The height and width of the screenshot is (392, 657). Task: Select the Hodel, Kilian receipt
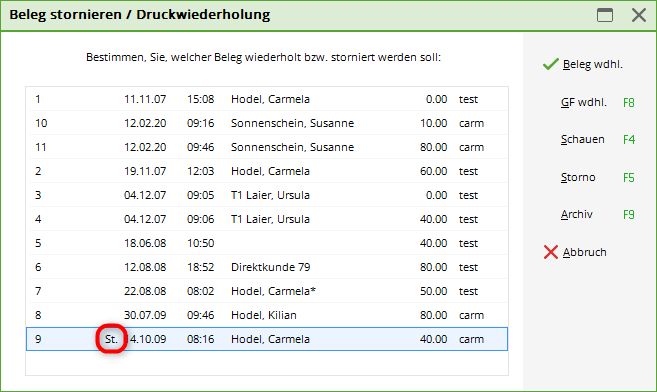click(x=267, y=315)
